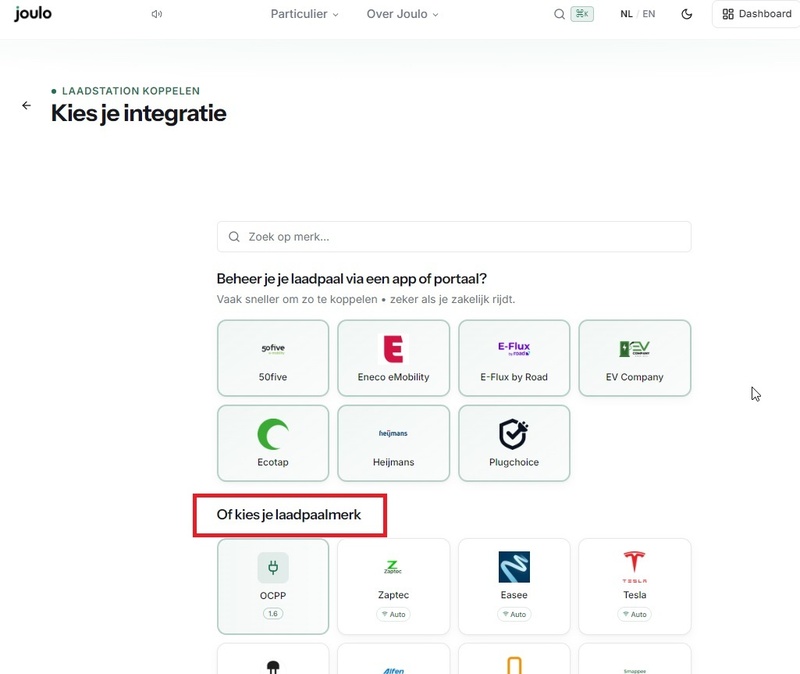Click the 'LAADSTATION KOPPELEN' label
800x674 pixels.
point(131,91)
